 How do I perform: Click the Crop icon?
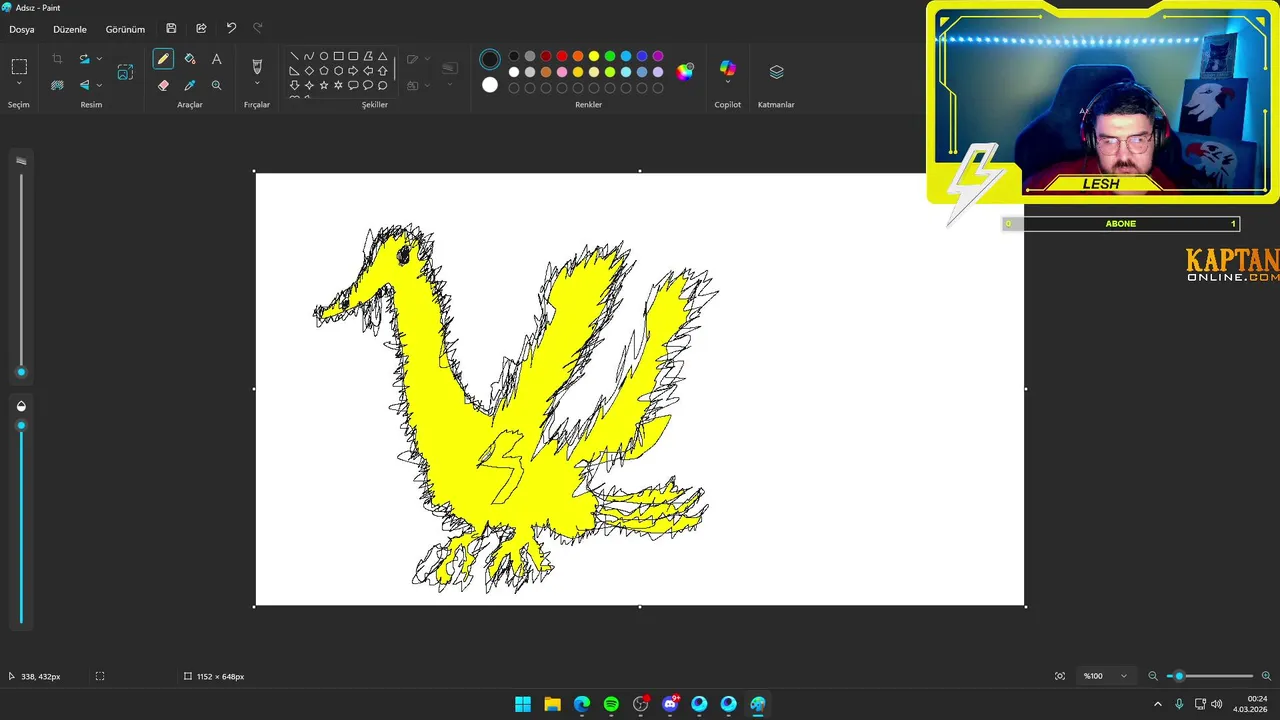(x=57, y=59)
